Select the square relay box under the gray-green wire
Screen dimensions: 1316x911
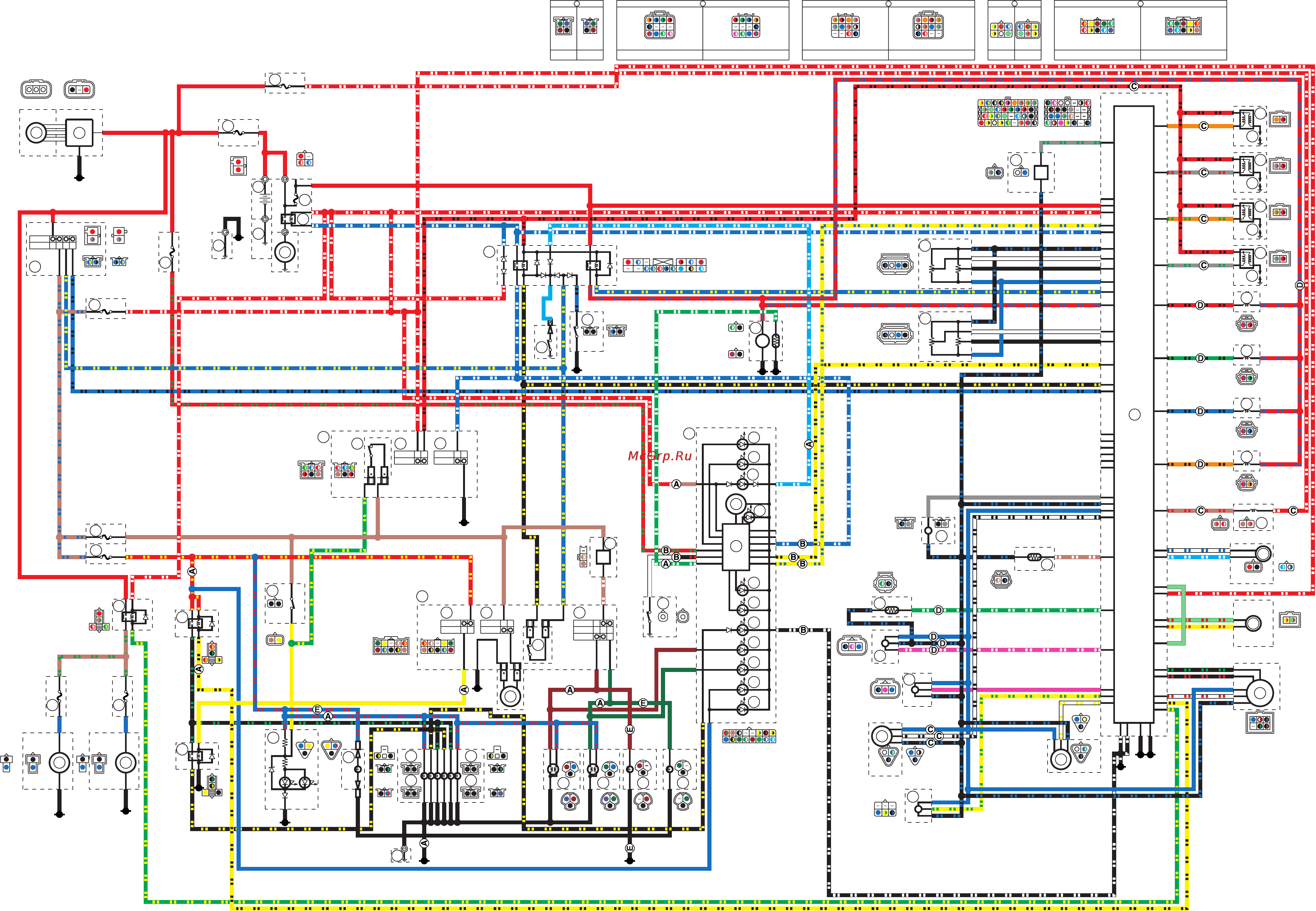pos(1041,172)
